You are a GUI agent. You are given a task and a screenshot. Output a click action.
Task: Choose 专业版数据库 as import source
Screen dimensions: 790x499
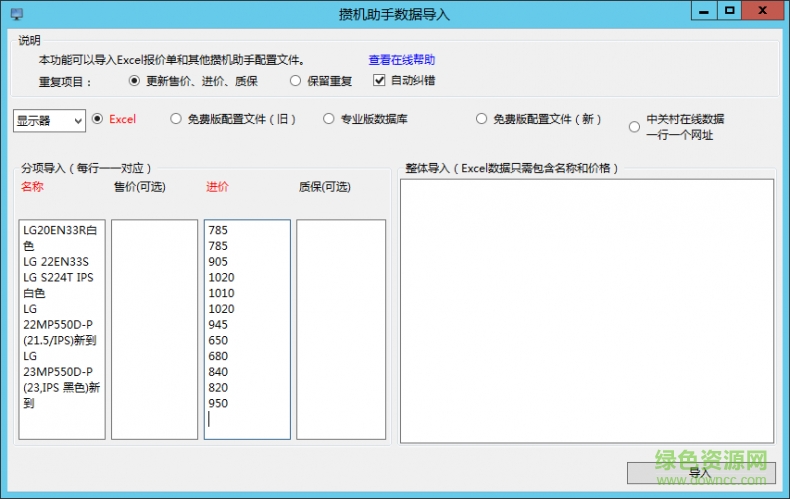(329, 119)
